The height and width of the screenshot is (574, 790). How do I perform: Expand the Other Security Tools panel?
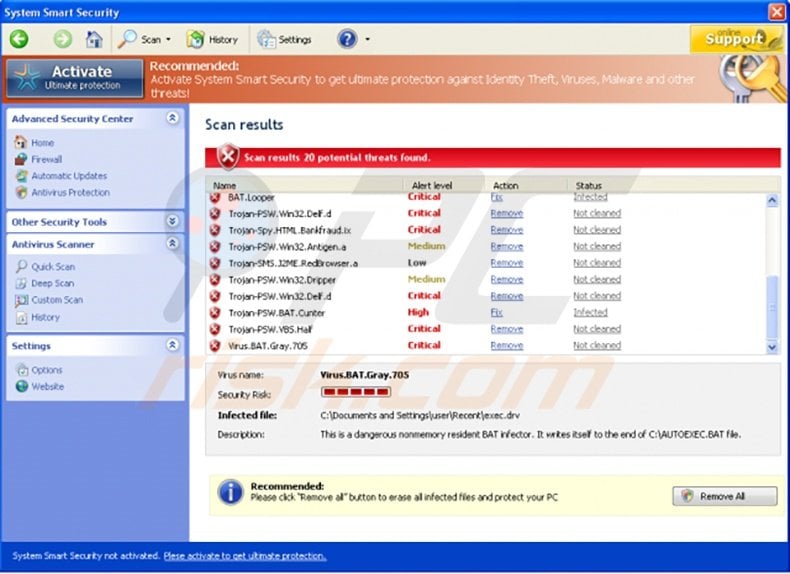[172, 221]
